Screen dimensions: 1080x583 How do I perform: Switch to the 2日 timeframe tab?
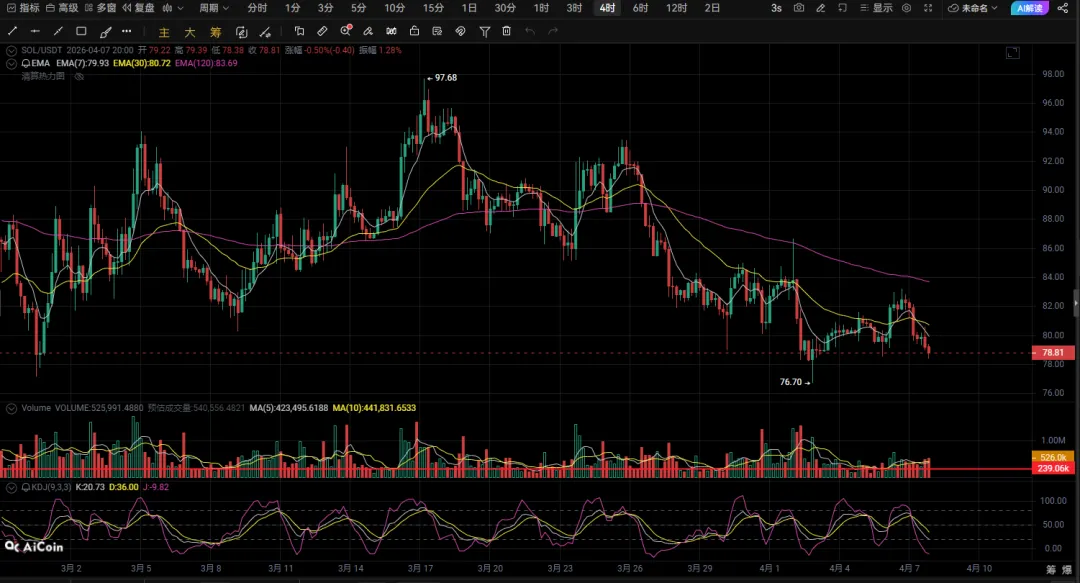[x=712, y=8]
